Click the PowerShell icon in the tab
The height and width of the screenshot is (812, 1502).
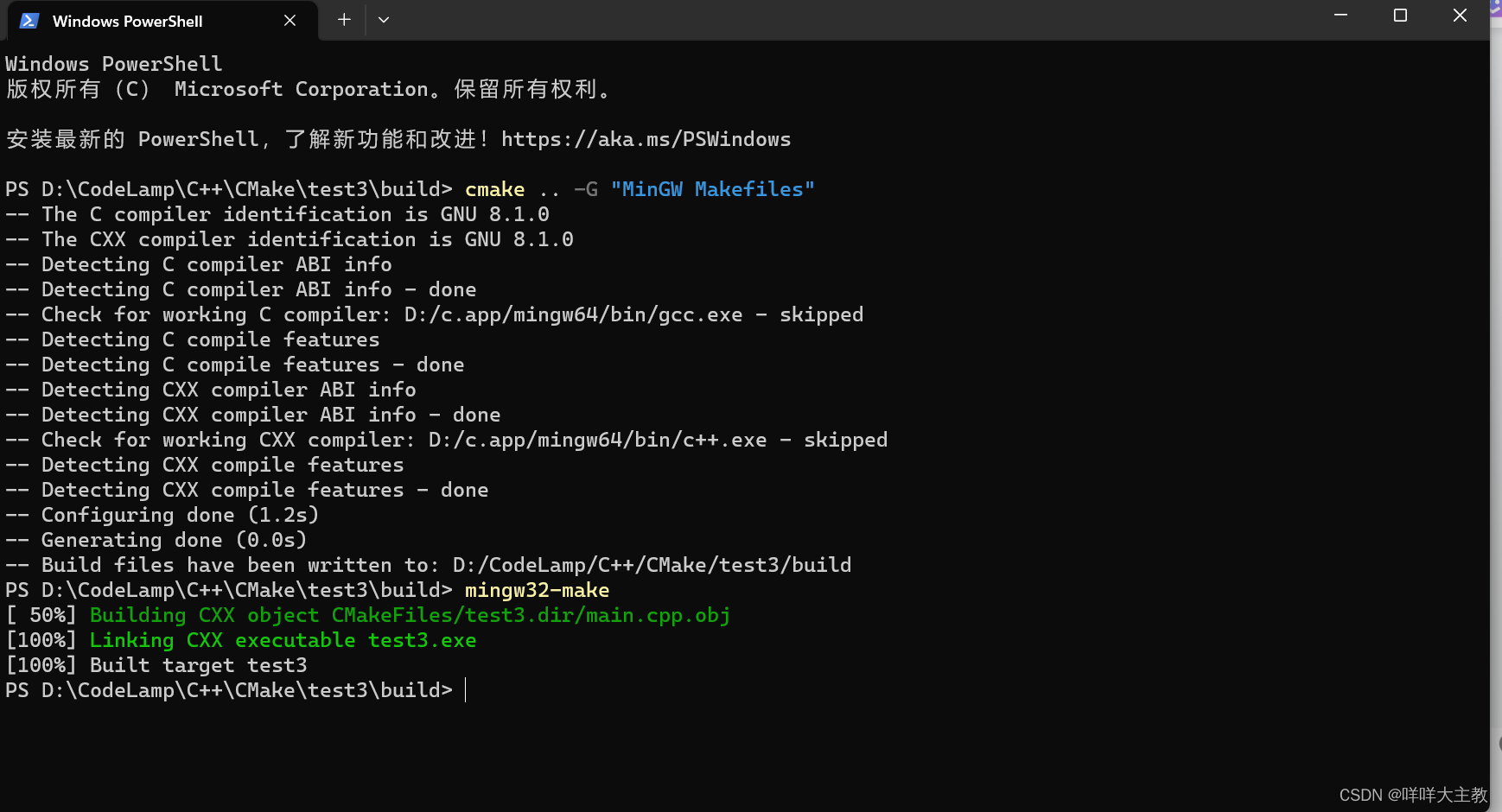(x=29, y=20)
